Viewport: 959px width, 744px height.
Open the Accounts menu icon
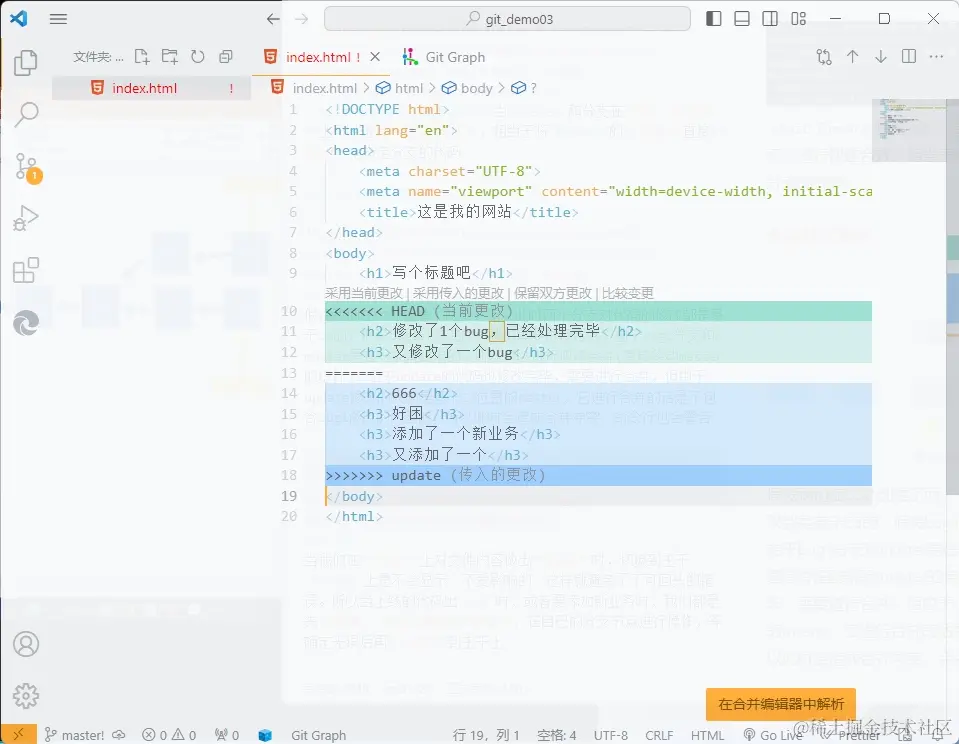(26, 644)
